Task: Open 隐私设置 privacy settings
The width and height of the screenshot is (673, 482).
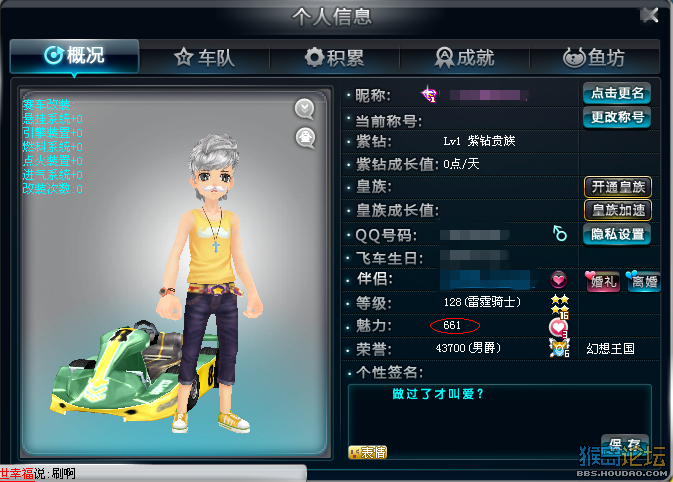Action: pyautogui.click(x=617, y=234)
